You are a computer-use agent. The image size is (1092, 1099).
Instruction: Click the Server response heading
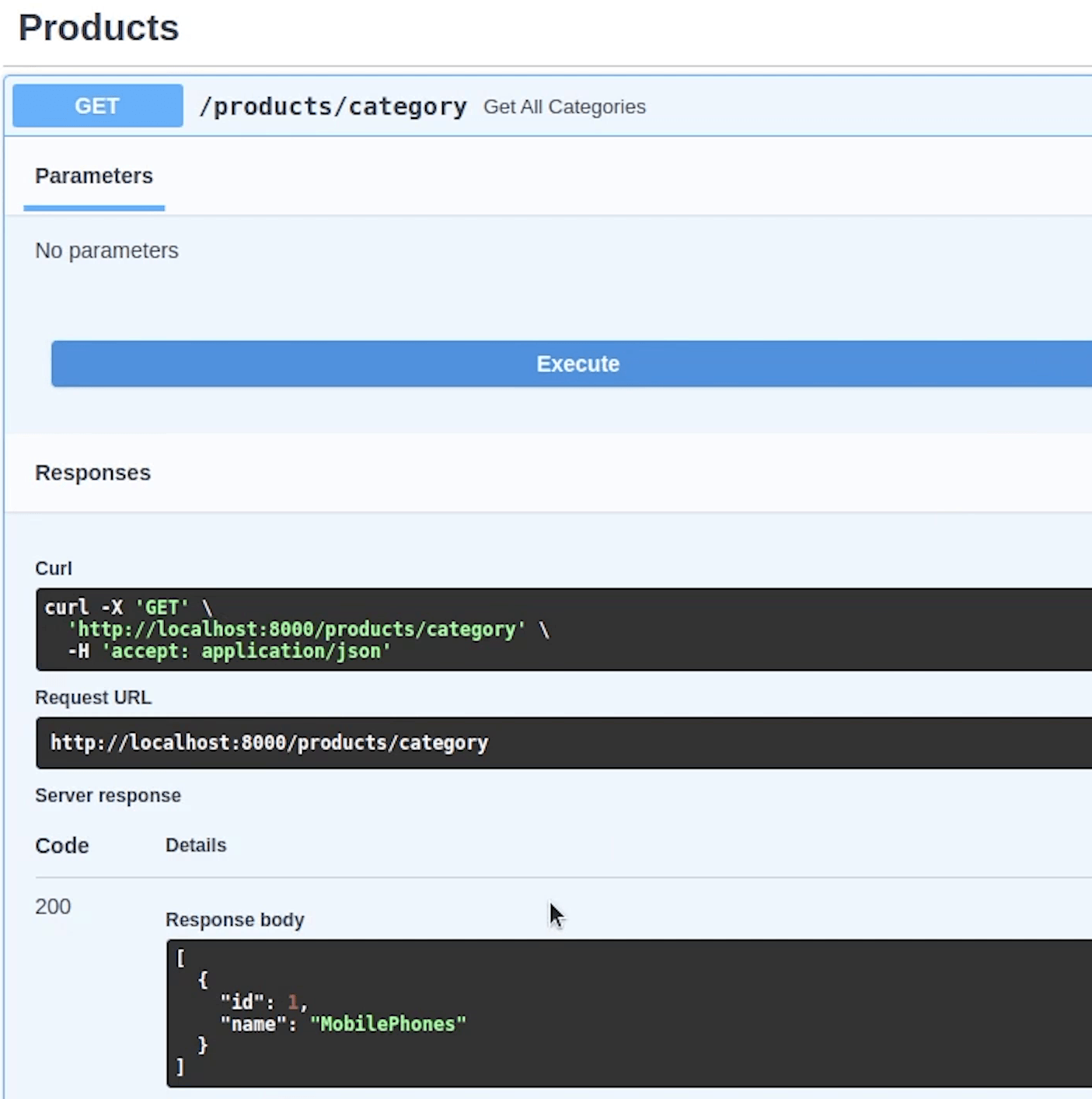click(108, 795)
